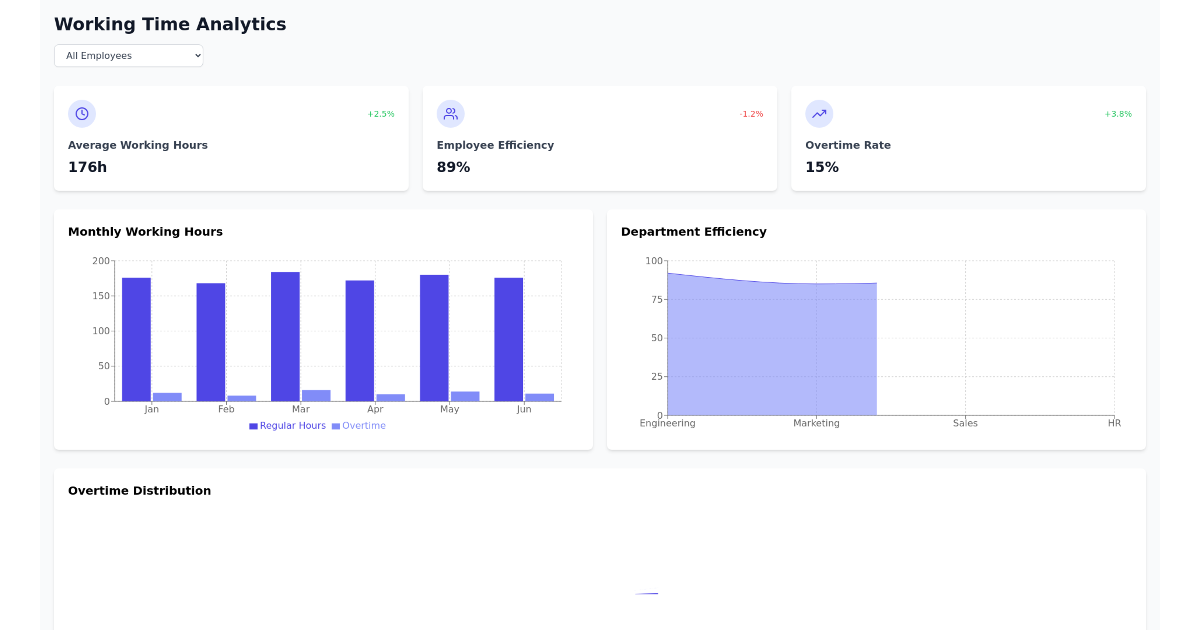Click the +2.5% change indicator
The height and width of the screenshot is (630, 1200).
[381, 114]
